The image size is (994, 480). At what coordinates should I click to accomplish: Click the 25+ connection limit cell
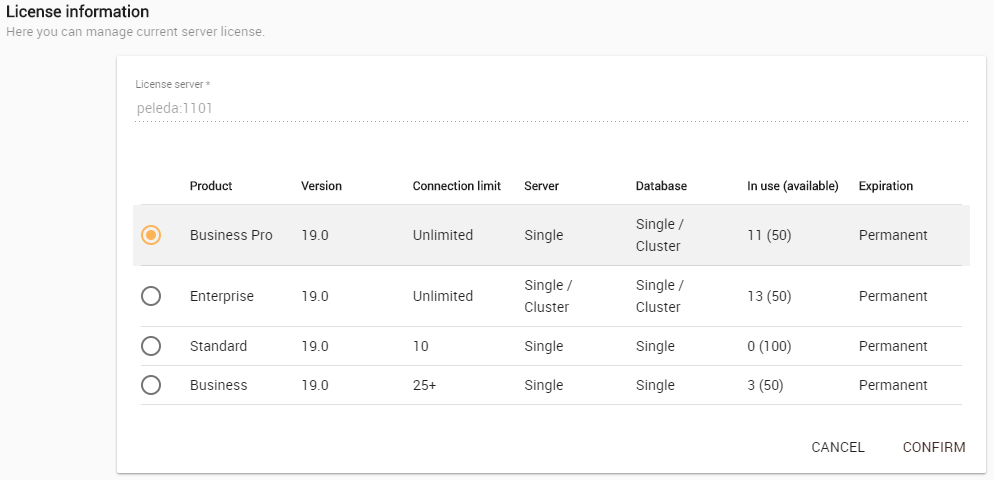[424, 385]
